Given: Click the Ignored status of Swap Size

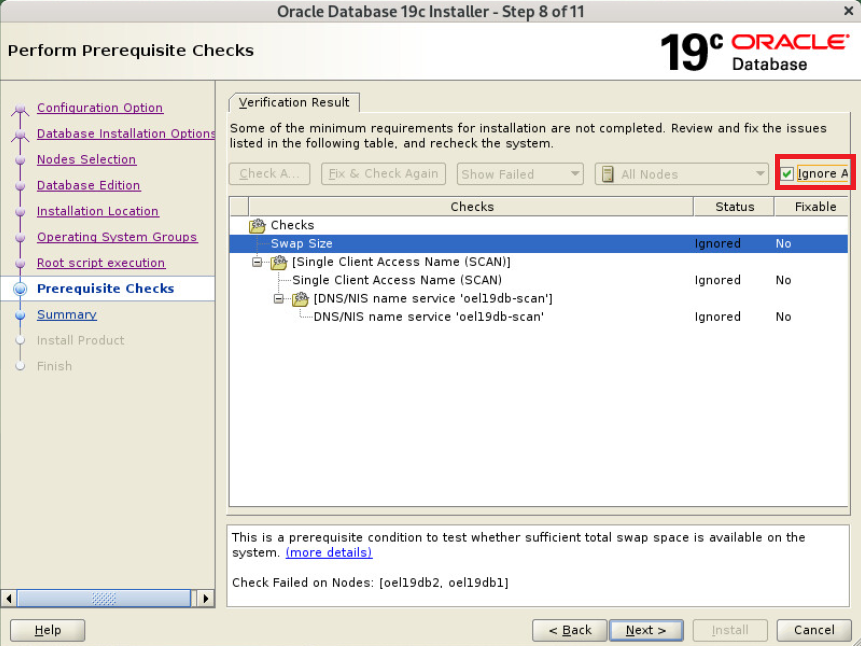Looking at the screenshot, I should tap(717, 243).
